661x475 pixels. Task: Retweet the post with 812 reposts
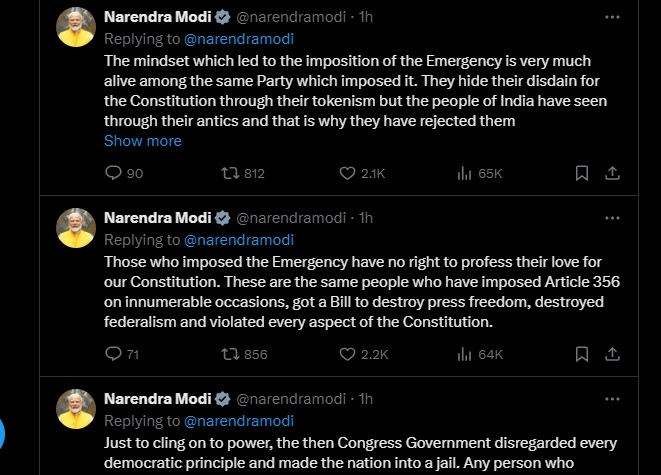(228, 173)
